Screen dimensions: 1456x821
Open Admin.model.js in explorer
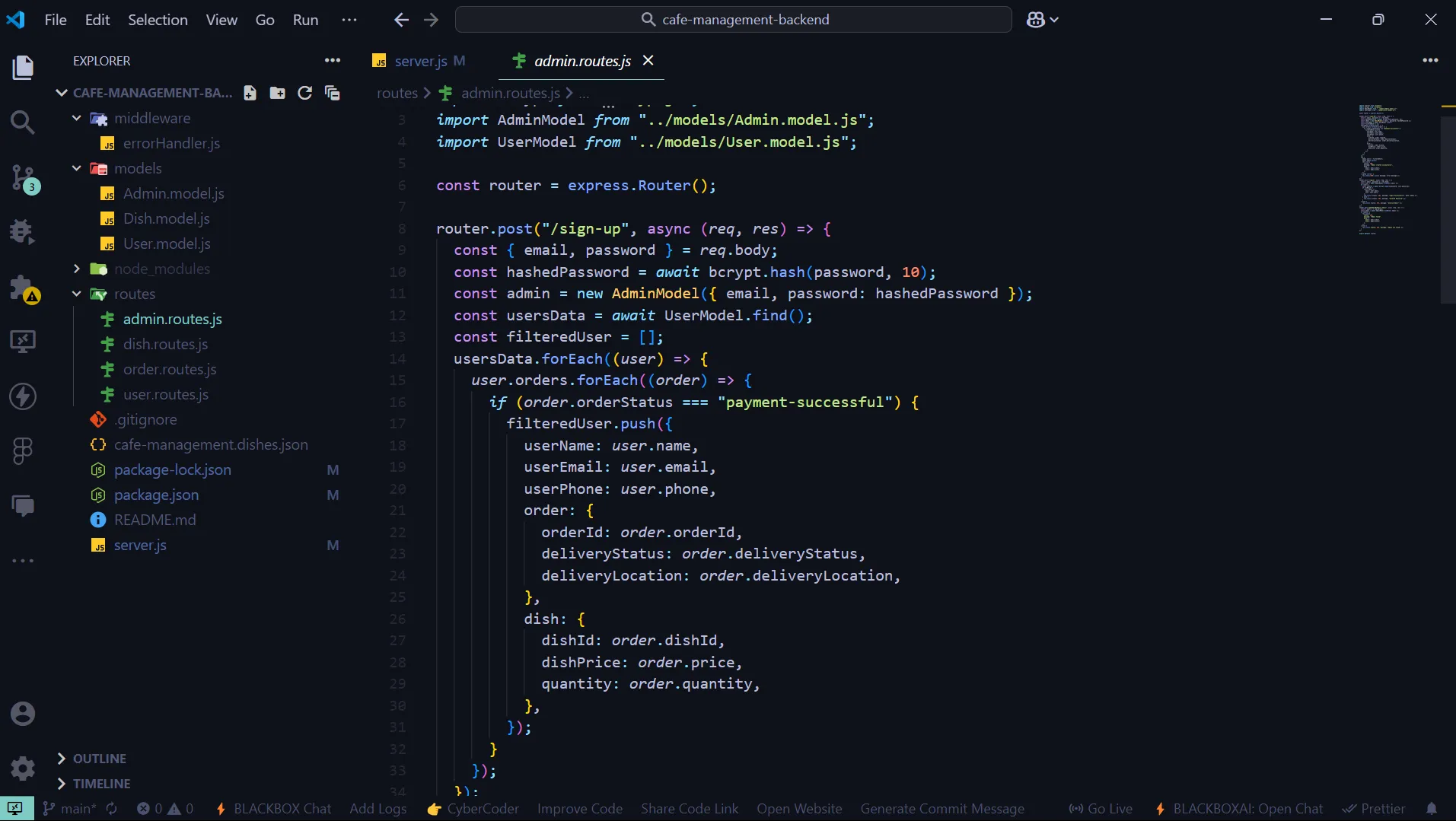pyautogui.click(x=174, y=193)
